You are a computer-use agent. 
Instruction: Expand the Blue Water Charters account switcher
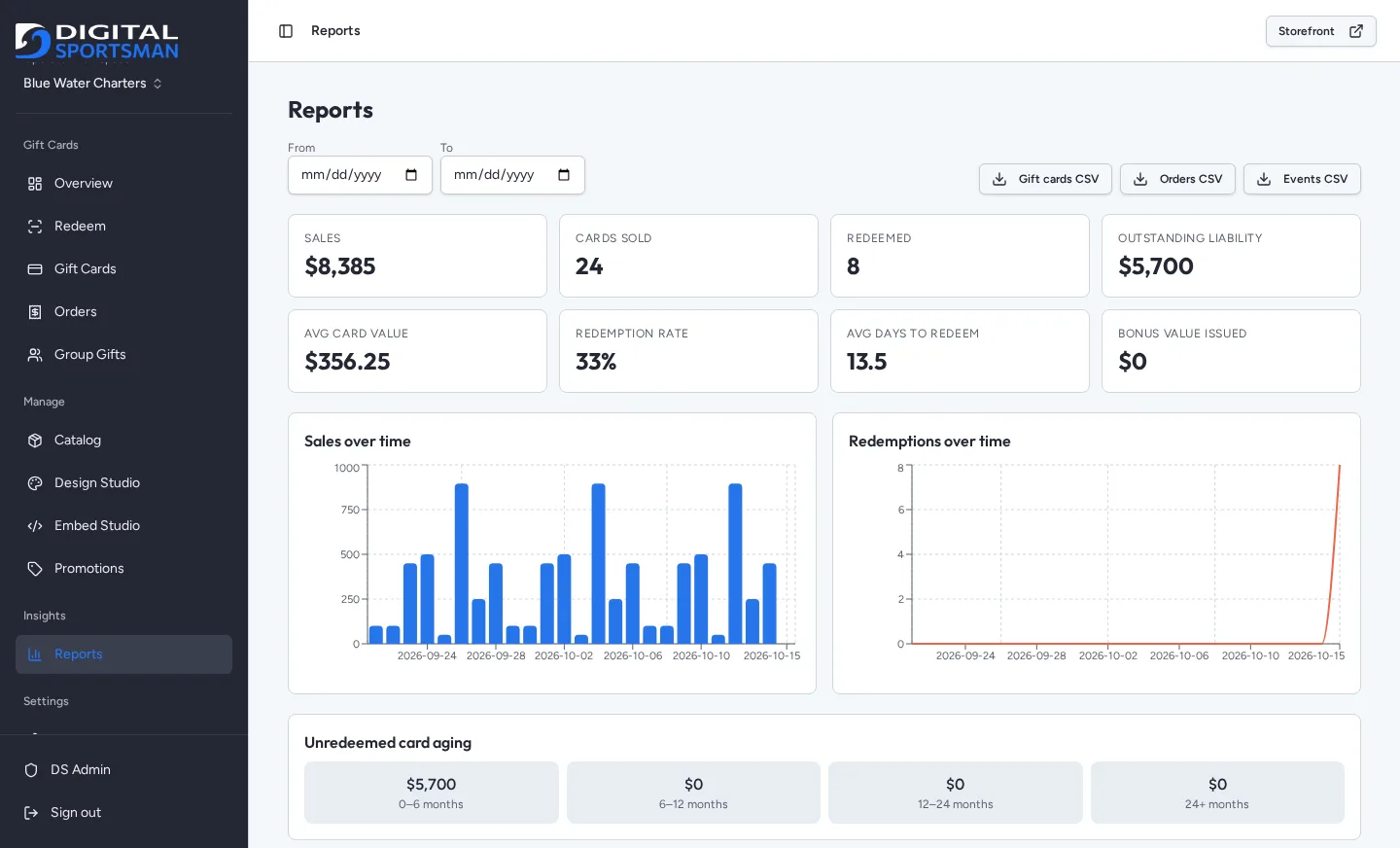point(93,84)
